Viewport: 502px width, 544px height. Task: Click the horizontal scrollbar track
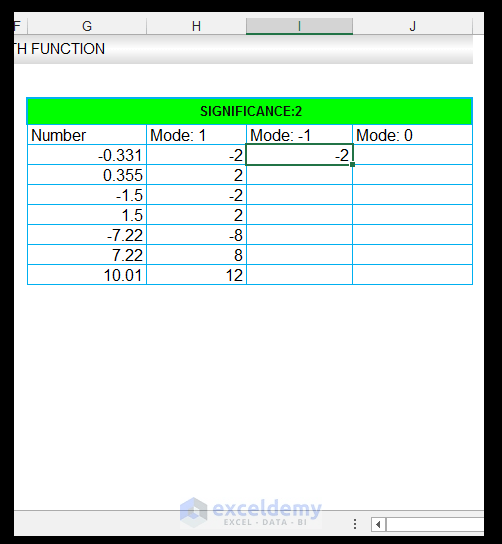(435, 524)
